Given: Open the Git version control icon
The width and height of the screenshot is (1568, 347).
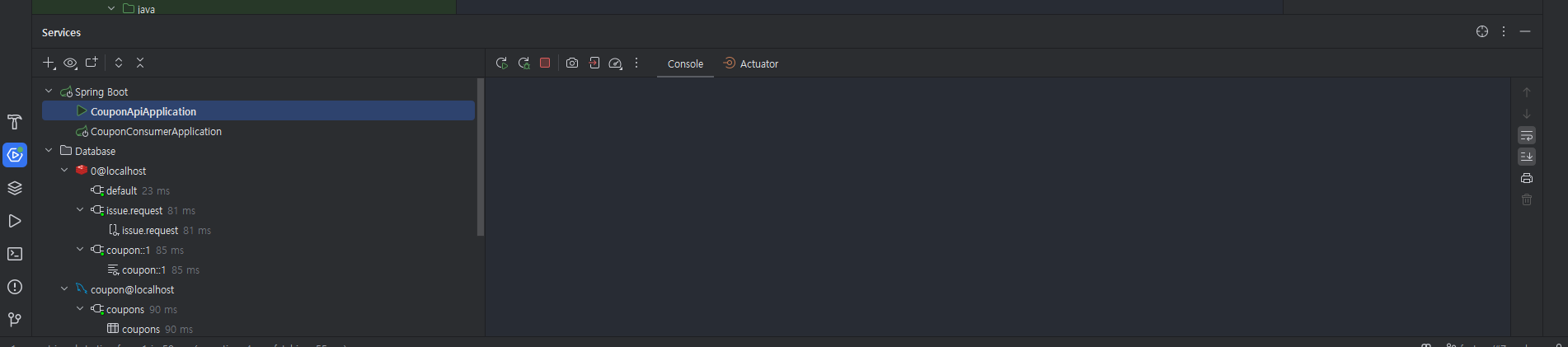Looking at the screenshot, I should coord(15,320).
